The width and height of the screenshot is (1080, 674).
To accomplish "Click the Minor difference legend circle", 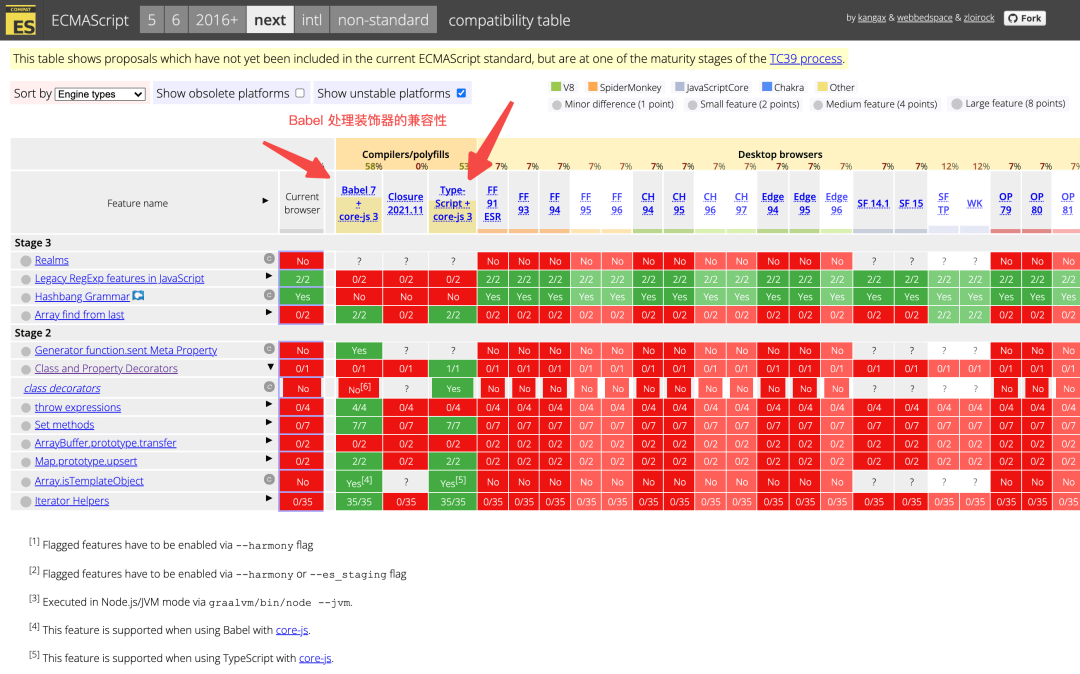I will pyautogui.click(x=557, y=105).
